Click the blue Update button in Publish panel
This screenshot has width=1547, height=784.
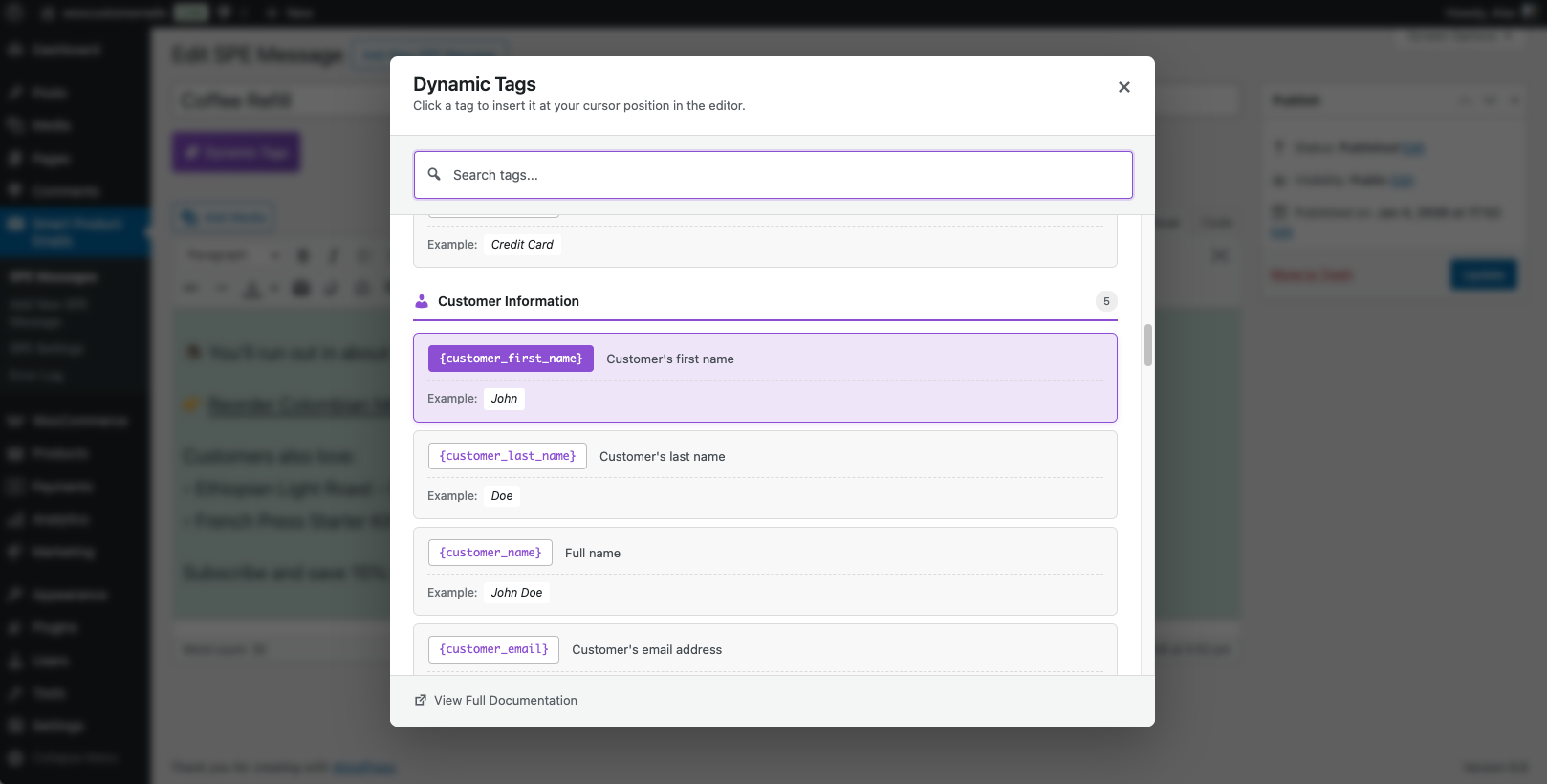click(x=1483, y=275)
